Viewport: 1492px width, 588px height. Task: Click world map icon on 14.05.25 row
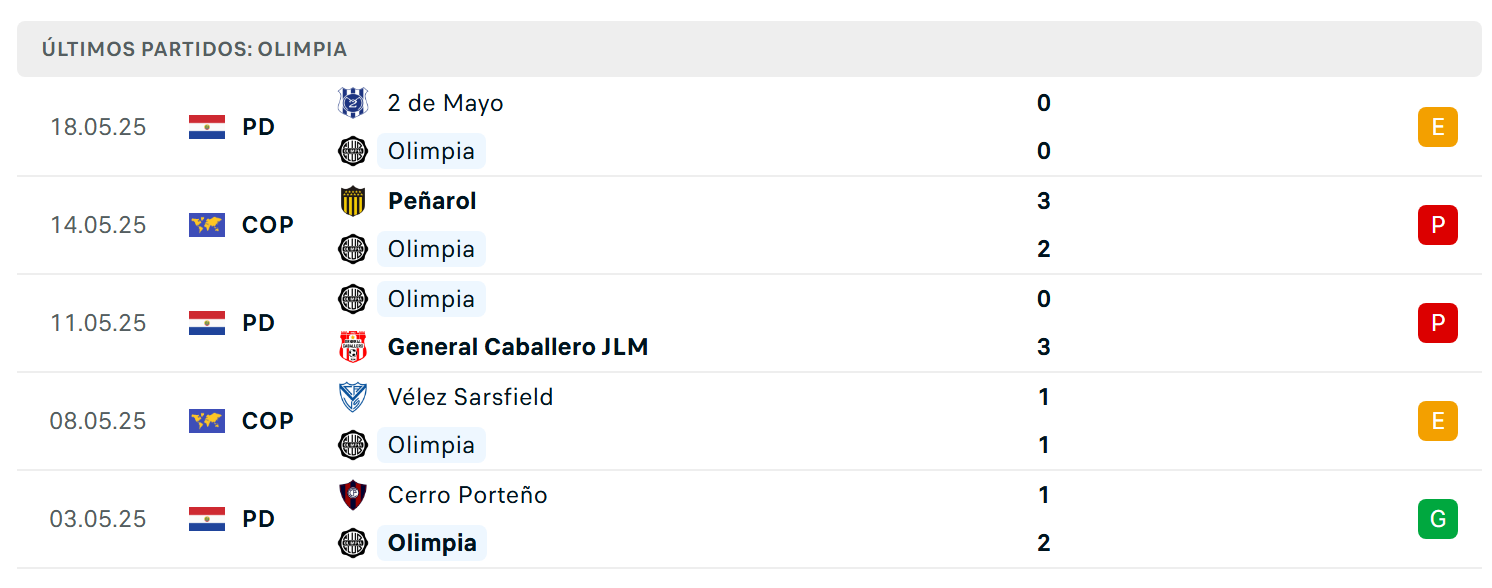click(207, 225)
